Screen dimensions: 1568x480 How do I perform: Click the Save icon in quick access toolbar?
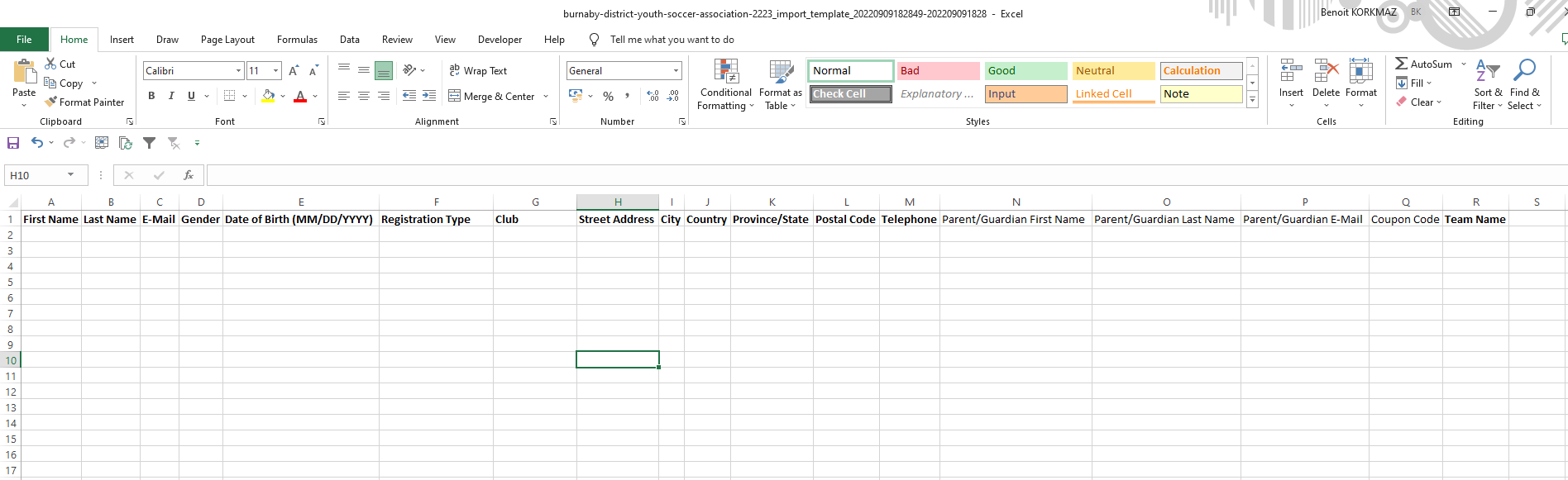13,143
